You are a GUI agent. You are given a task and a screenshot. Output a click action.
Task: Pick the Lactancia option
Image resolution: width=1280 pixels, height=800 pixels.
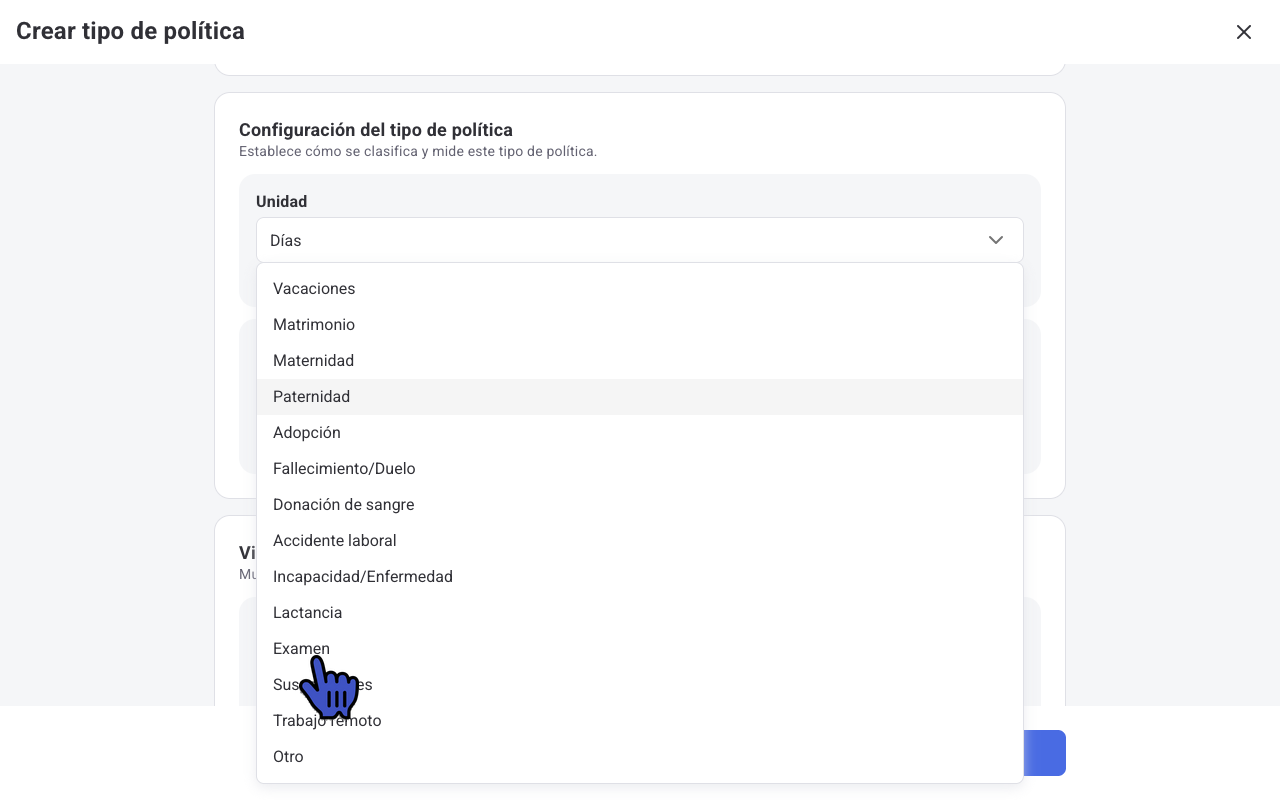(640, 612)
